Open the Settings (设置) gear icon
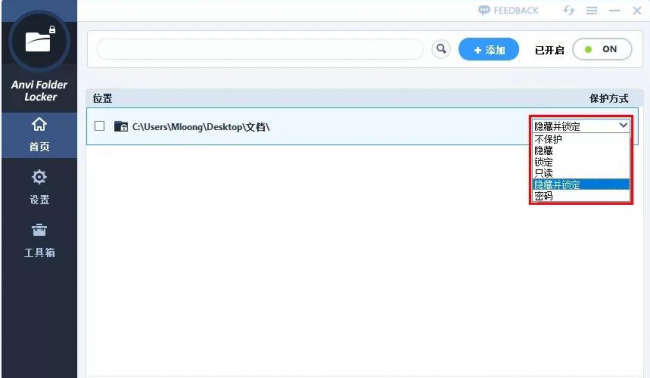The image size is (650, 378). pyautogui.click(x=39, y=177)
